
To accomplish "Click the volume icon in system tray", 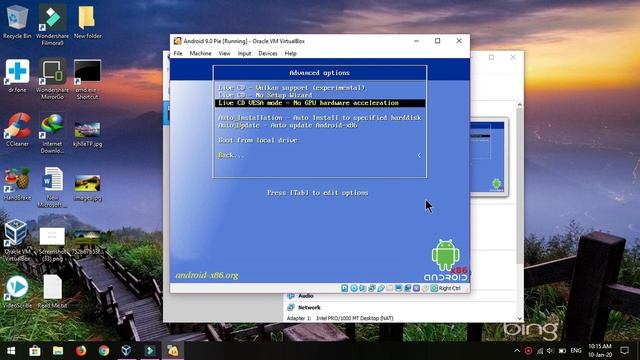I will pos(551,351).
